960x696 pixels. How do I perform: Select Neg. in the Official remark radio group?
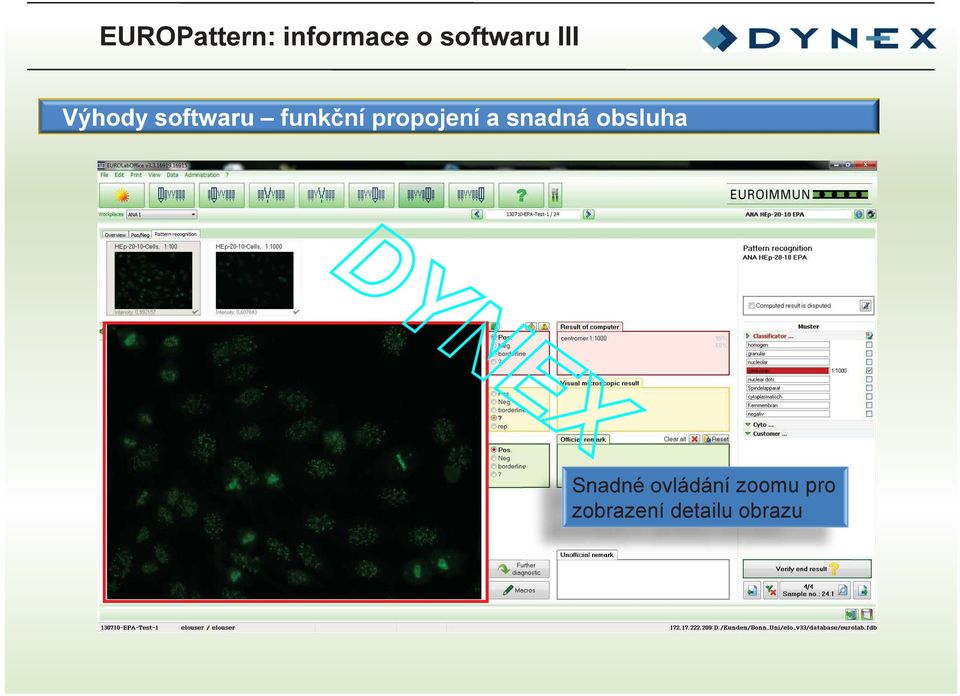point(494,458)
